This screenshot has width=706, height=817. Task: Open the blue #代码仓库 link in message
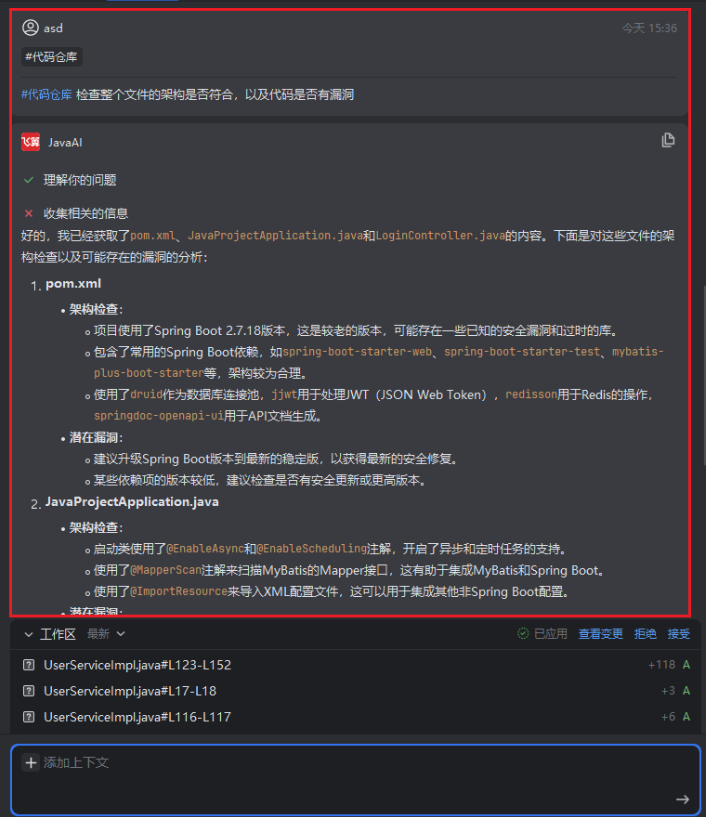pos(47,94)
